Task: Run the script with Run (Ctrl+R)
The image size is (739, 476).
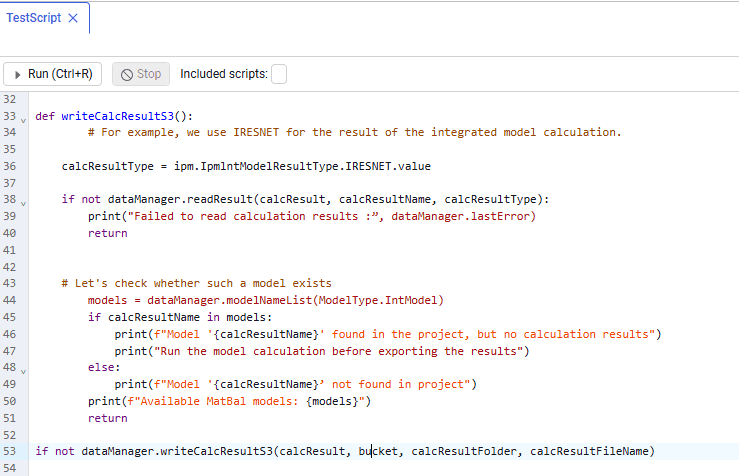Action: [x=52, y=74]
